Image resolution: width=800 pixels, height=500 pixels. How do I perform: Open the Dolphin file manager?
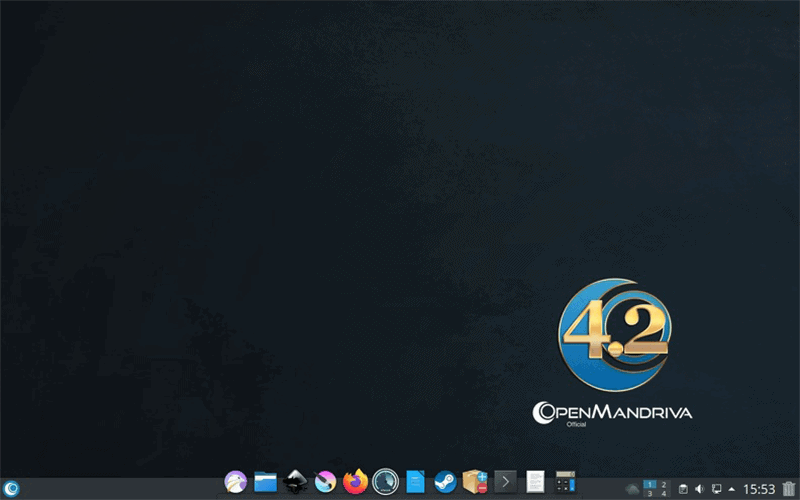(x=265, y=483)
